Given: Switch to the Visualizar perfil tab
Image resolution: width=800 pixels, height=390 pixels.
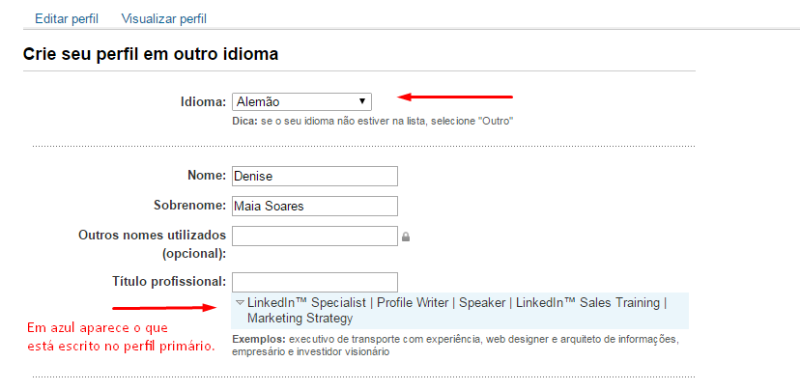Looking at the screenshot, I should [164, 19].
